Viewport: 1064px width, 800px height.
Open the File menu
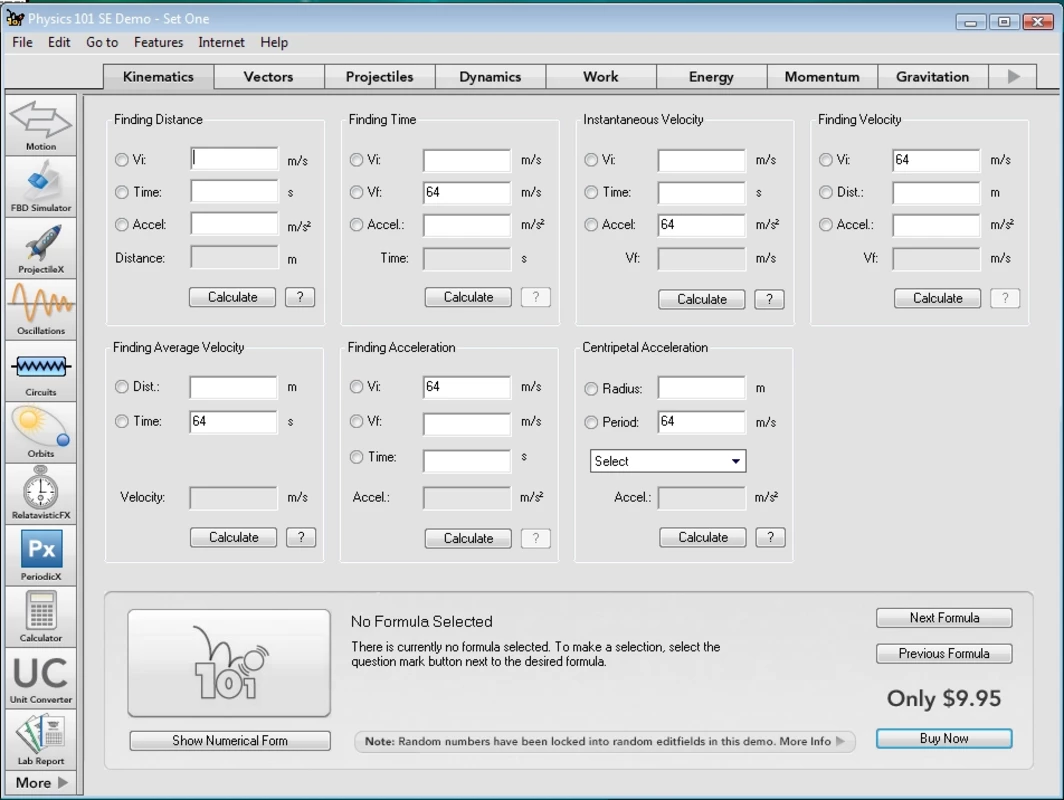[22, 42]
